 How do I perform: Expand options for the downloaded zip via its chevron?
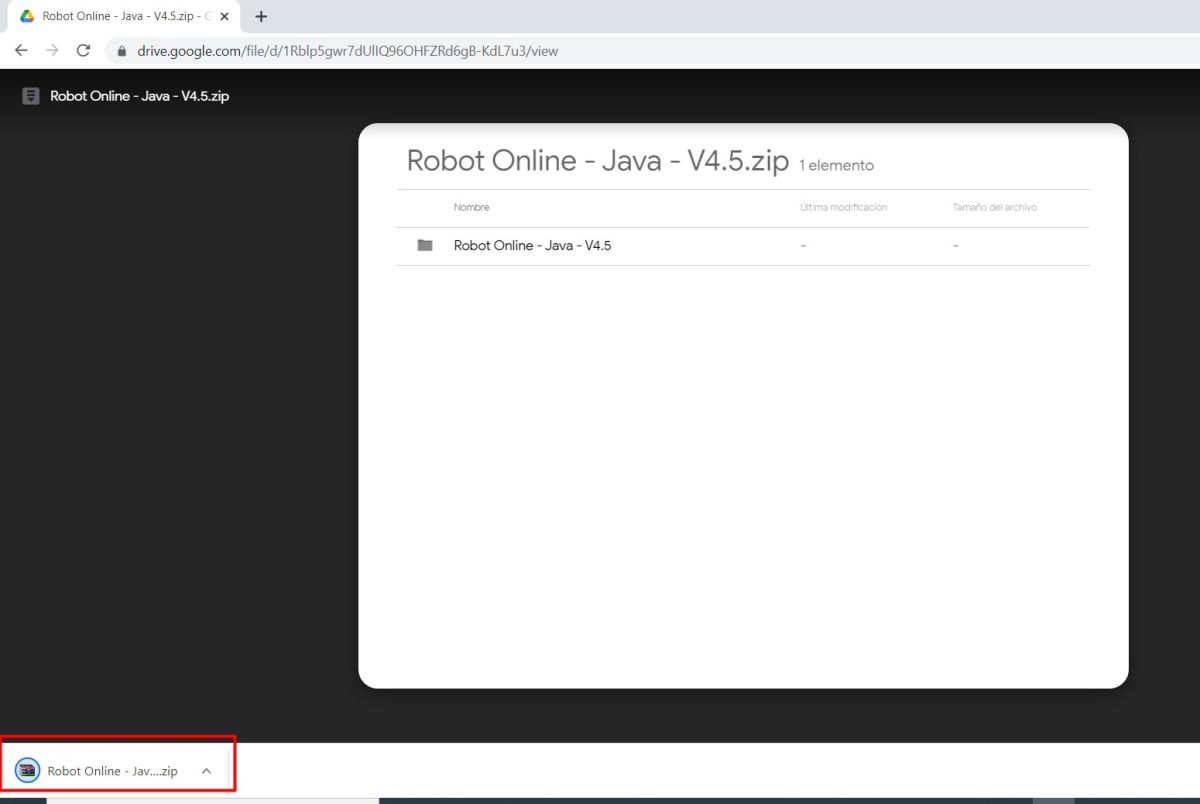click(207, 770)
